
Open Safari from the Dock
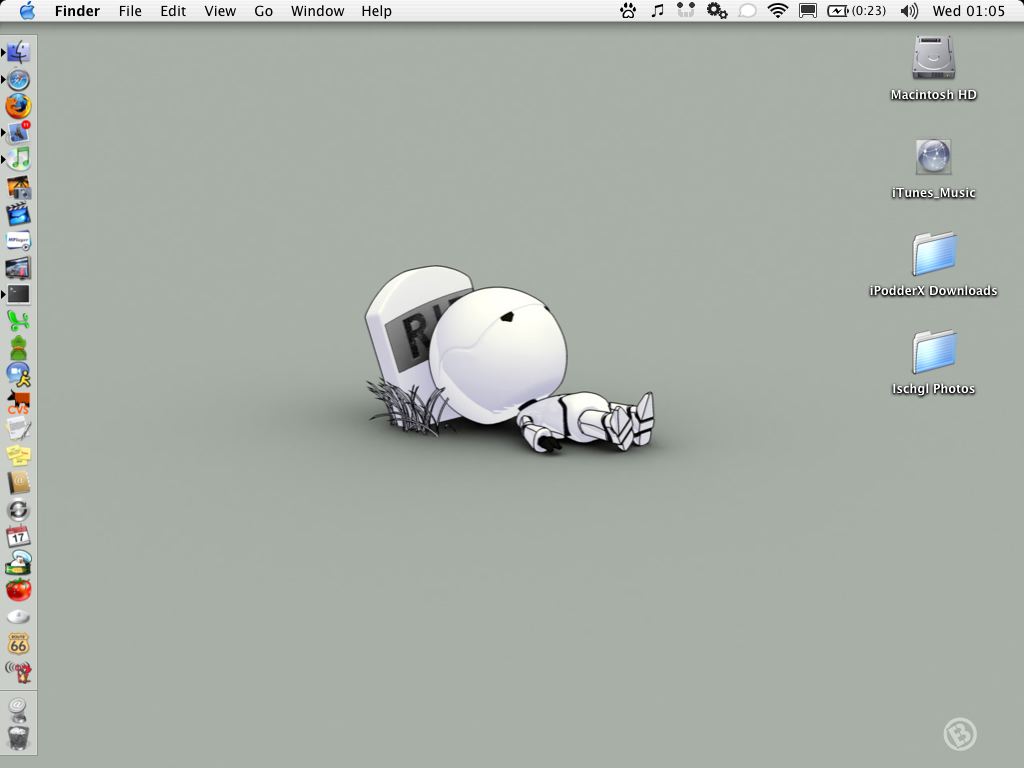pos(18,79)
